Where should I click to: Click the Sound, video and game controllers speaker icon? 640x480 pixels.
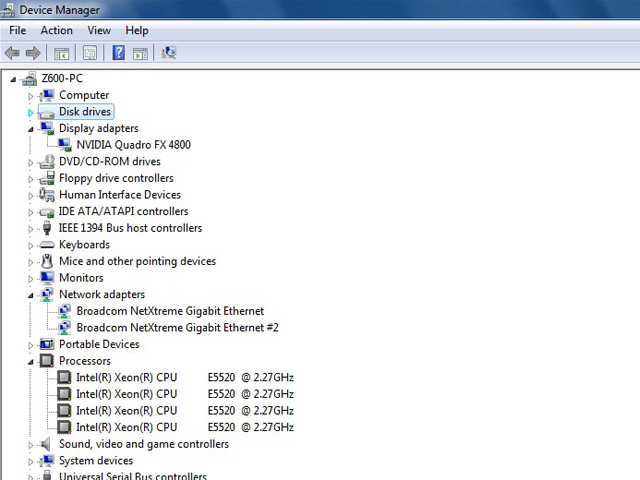(x=46, y=444)
